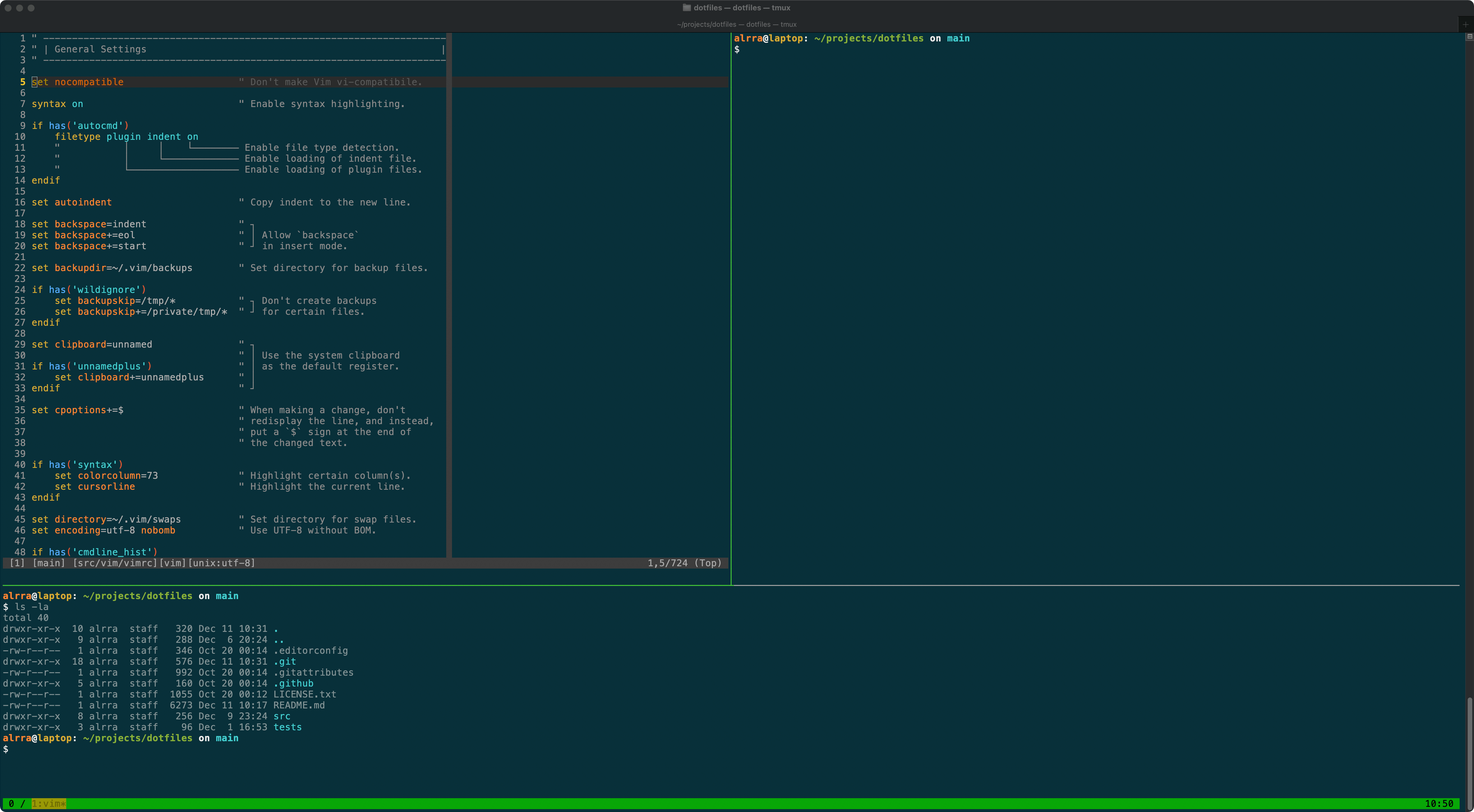Click 'total 40' in ls output
The image size is (1474, 812).
tap(26, 617)
